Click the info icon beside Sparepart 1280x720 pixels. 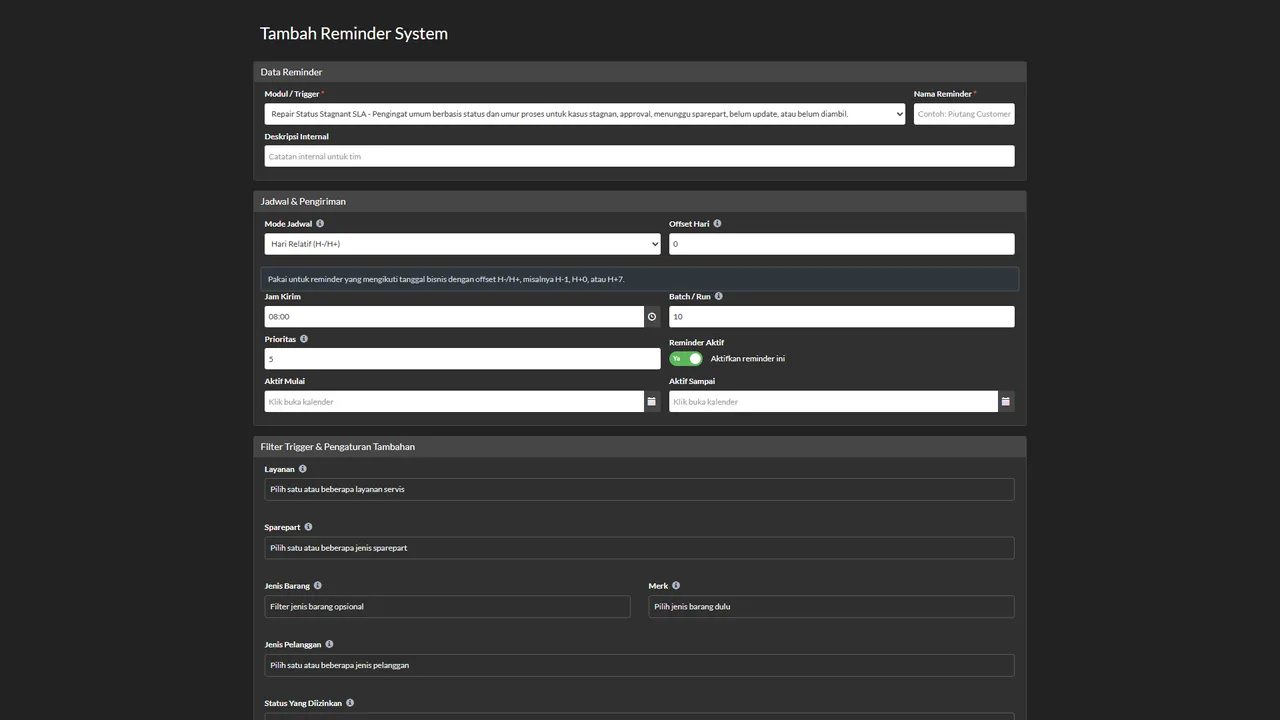tap(308, 527)
